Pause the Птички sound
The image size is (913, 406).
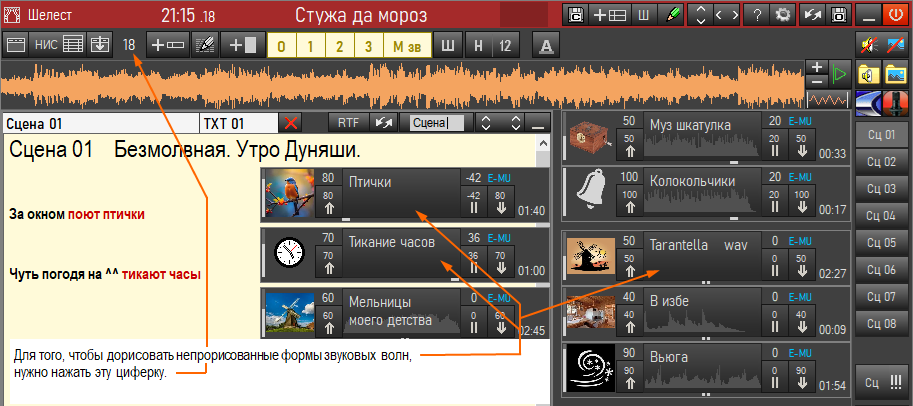click(473, 202)
